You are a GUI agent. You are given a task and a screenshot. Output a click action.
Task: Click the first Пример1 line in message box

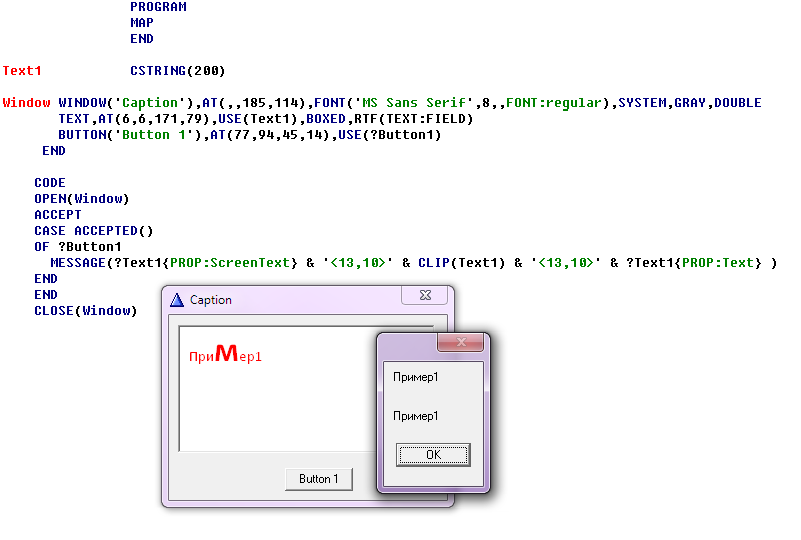415,377
